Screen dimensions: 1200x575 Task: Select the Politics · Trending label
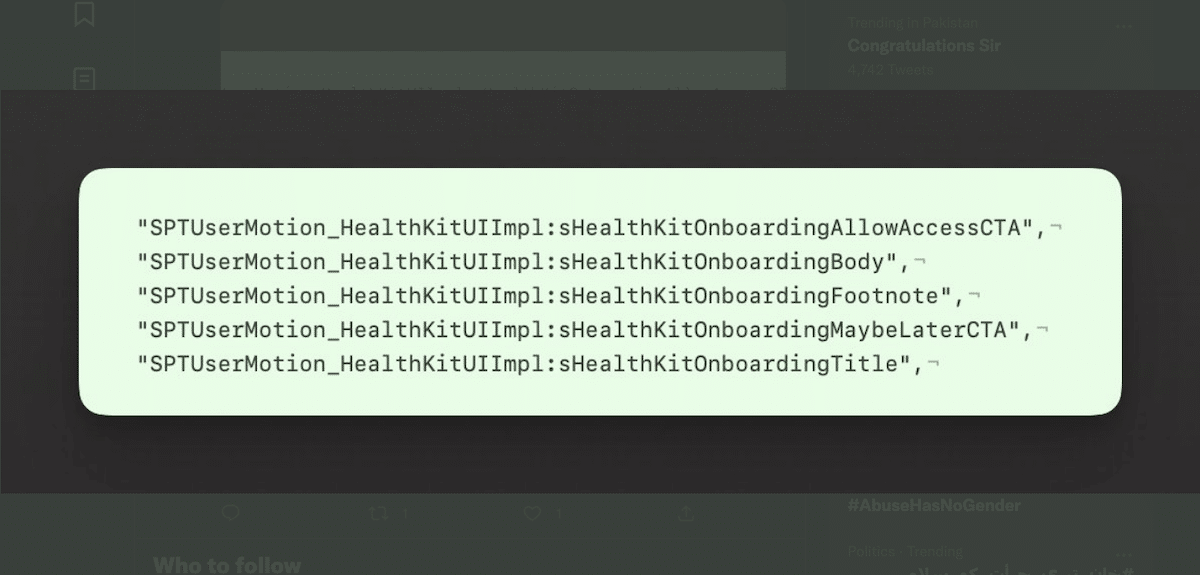(x=905, y=551)
